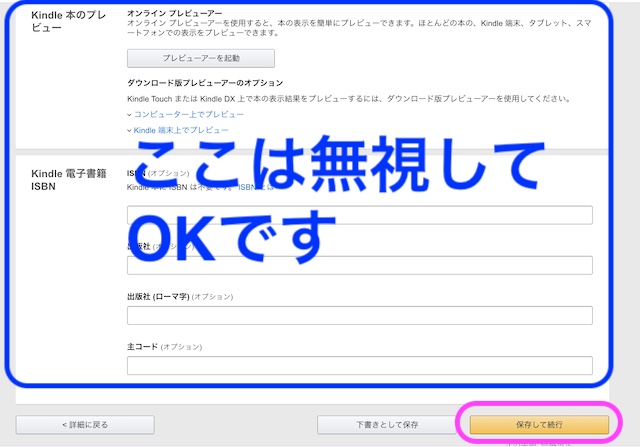
Task: Click chevron beside Kindle 端末上でプレビュー
Action: click(x=130, y=130)
